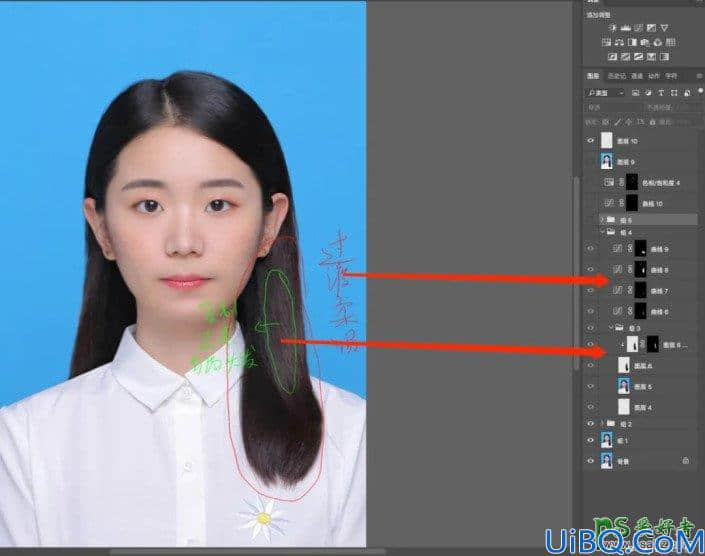The height and width of the screenshot is (556, 705).
Task: Toggle the layer filtering on/off switch
Action: (x=701, y=91)
